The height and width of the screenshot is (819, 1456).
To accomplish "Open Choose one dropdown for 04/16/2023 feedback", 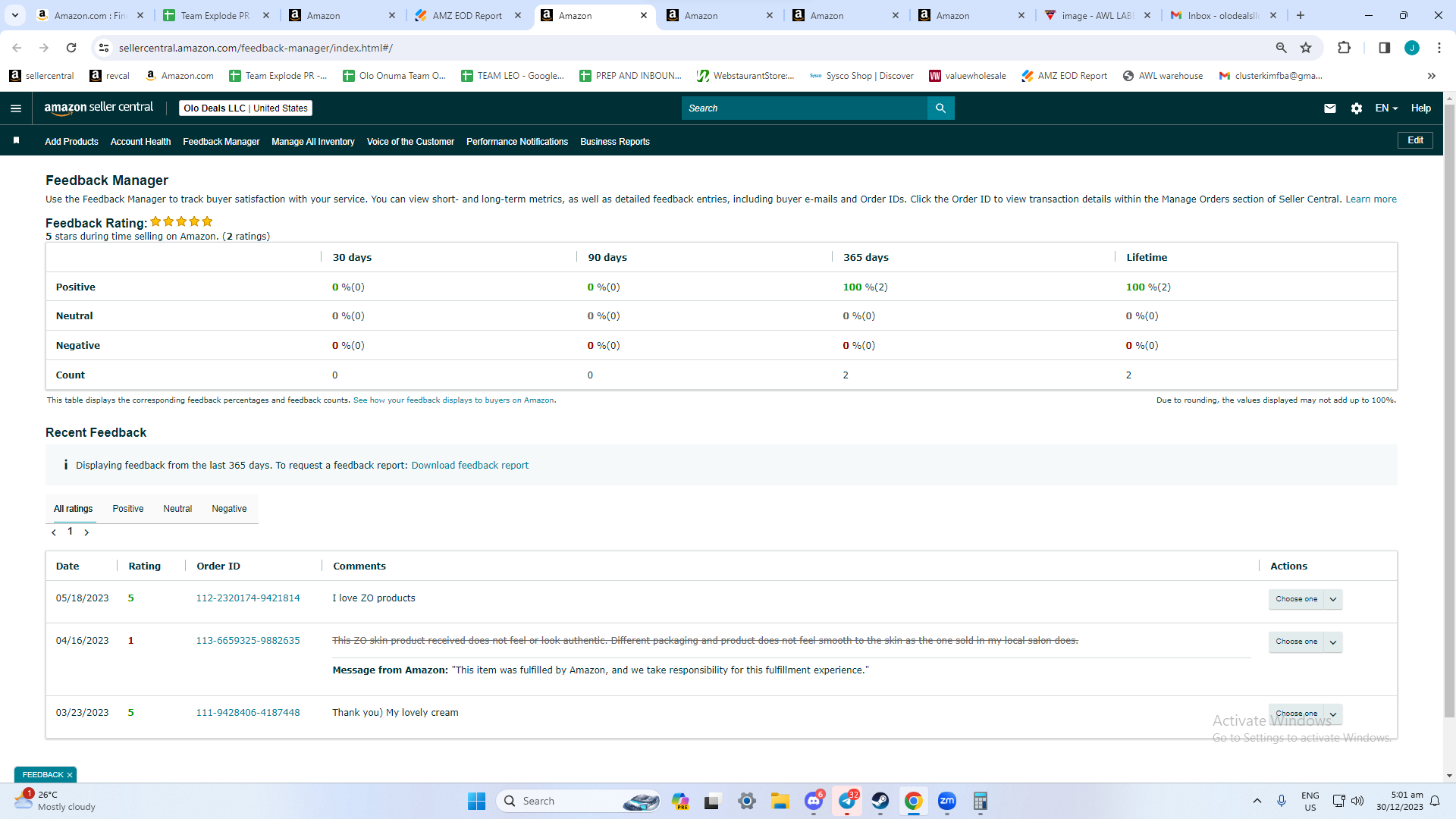I will [1305, 642].
